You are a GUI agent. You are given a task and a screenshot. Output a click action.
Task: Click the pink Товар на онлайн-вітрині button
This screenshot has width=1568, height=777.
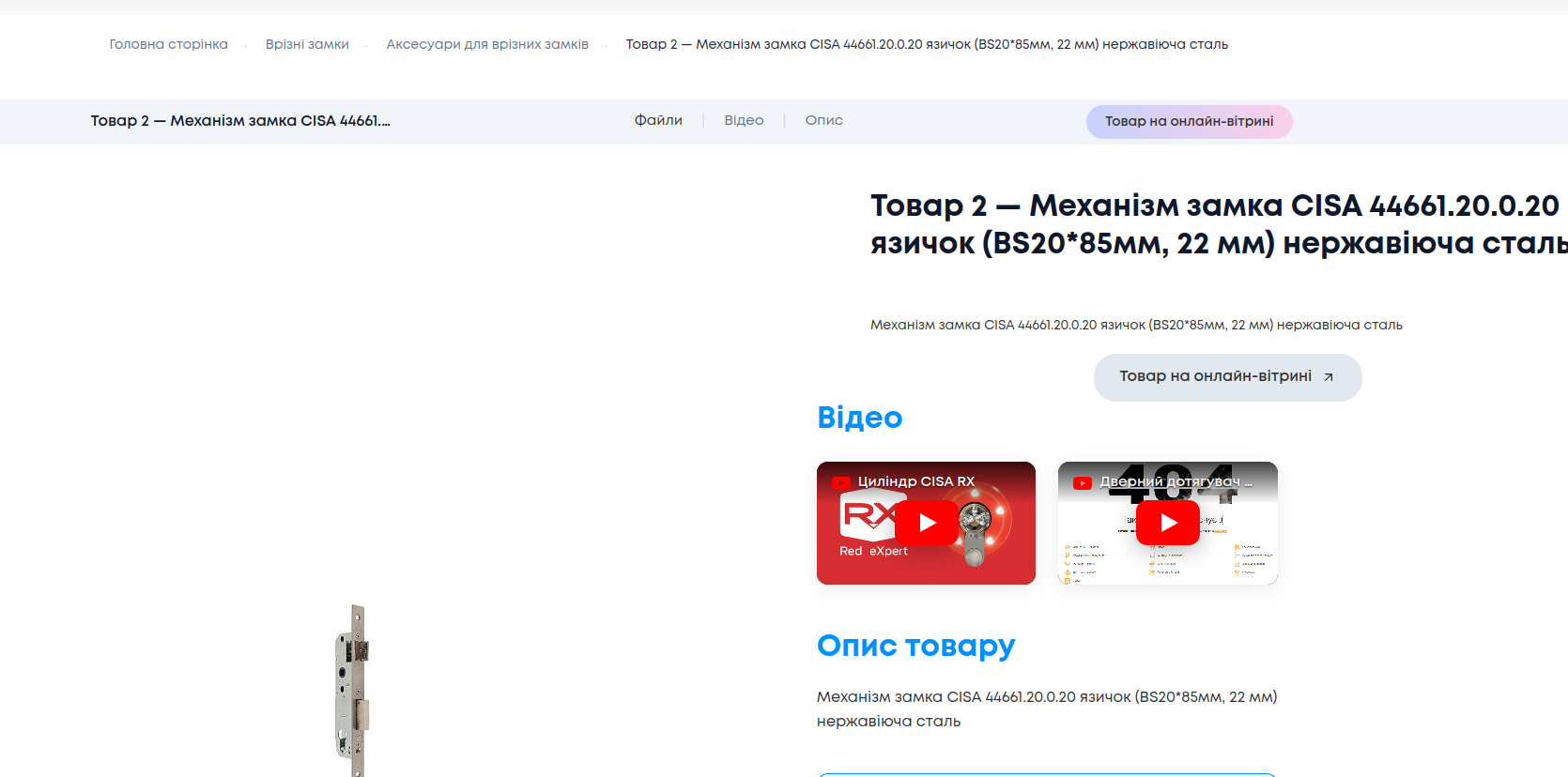click(x=1190, y=121)
